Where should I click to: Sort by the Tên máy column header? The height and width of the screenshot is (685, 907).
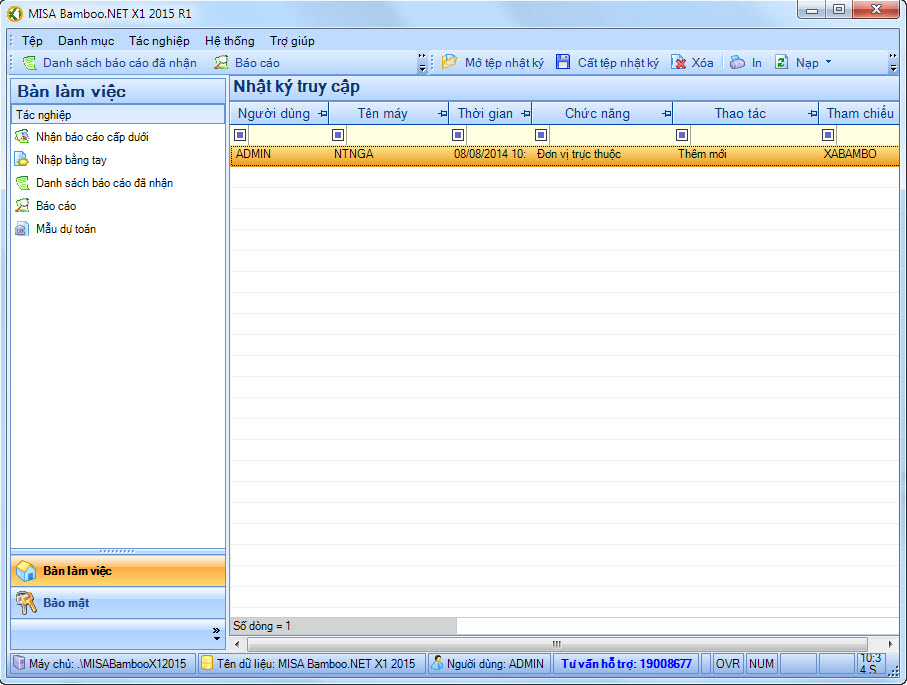pyautogui.click(x=382, y=114)
